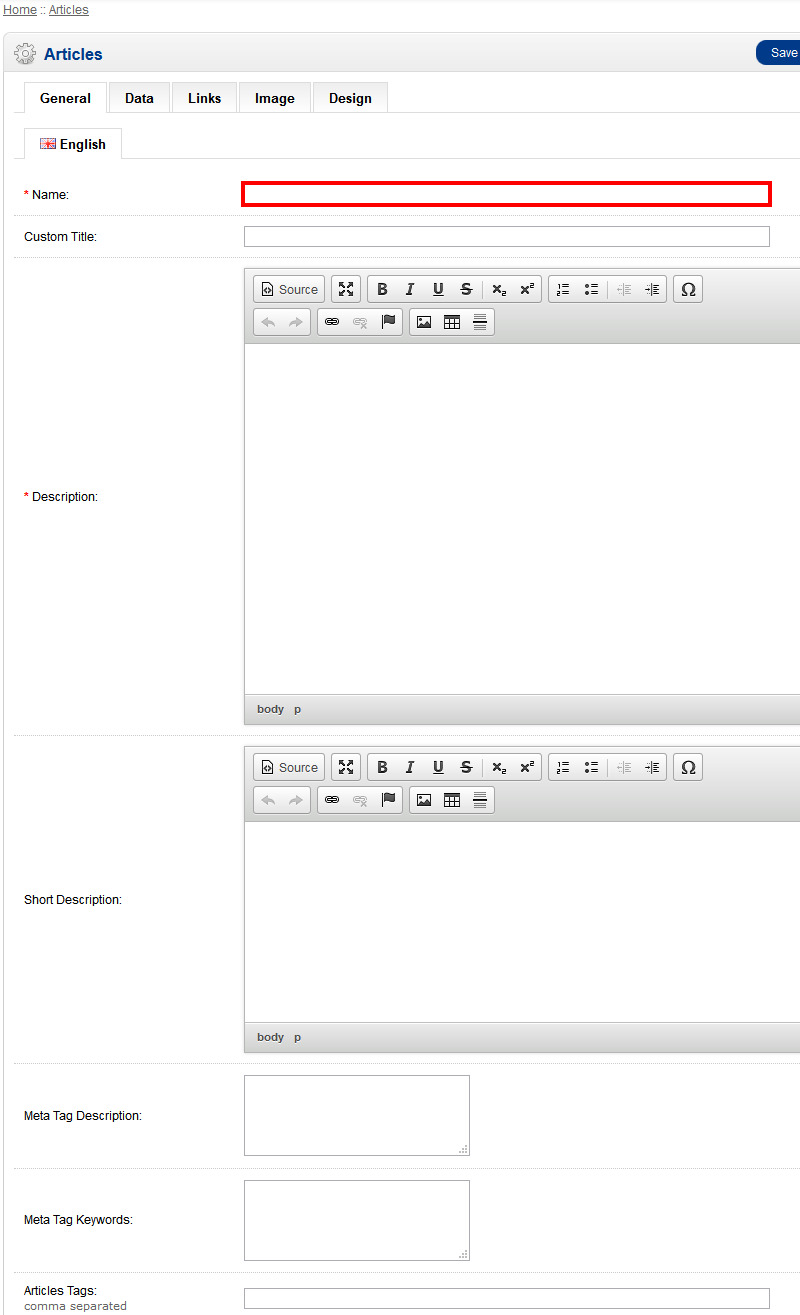
Task: Insert image in the Description editor
Action: pos(424,322)
